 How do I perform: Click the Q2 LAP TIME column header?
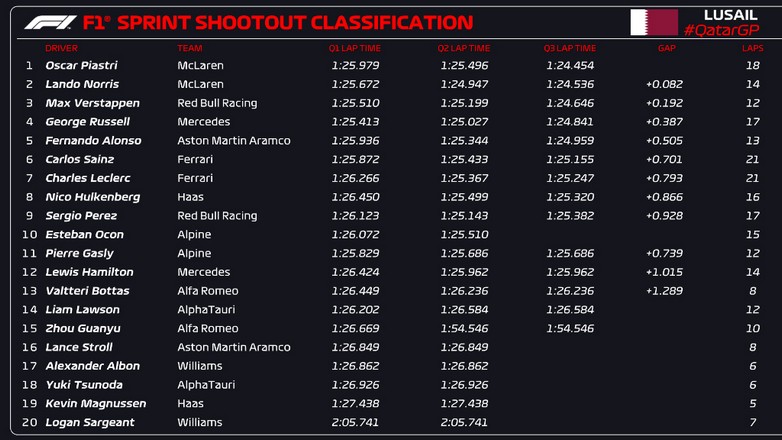(x=463, y=48)
